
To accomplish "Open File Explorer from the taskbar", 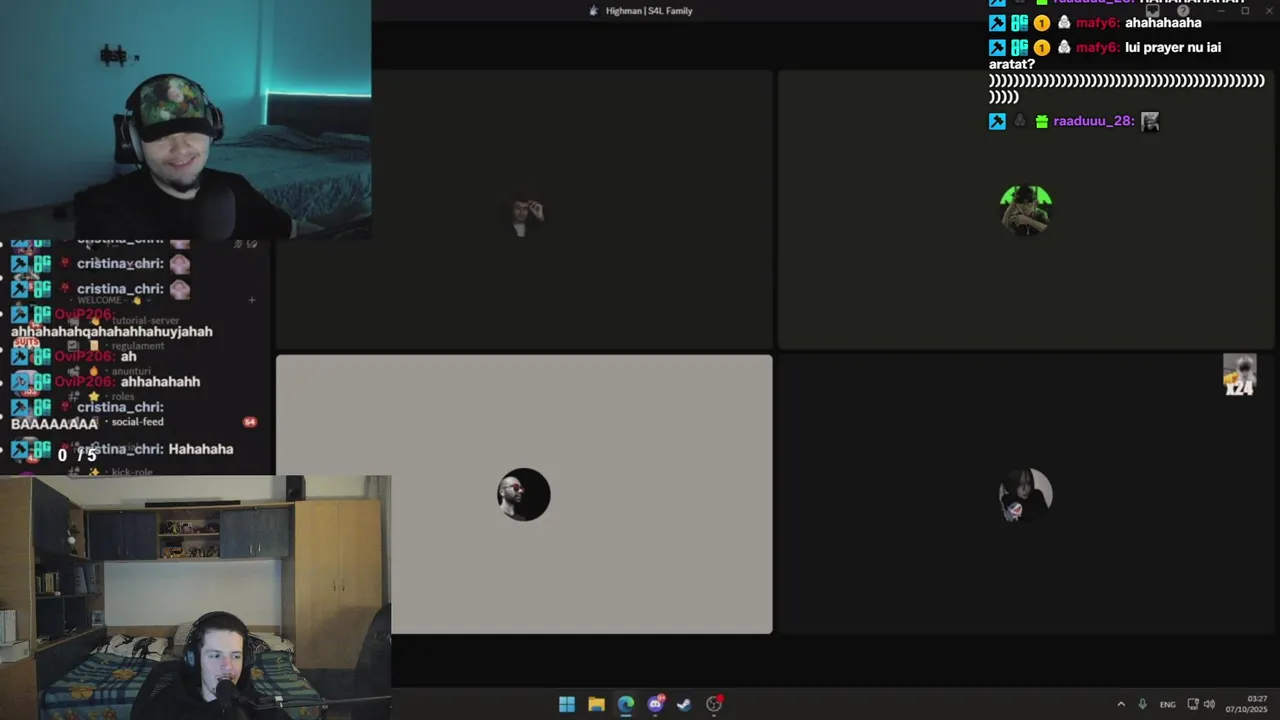I will (596, 704).
